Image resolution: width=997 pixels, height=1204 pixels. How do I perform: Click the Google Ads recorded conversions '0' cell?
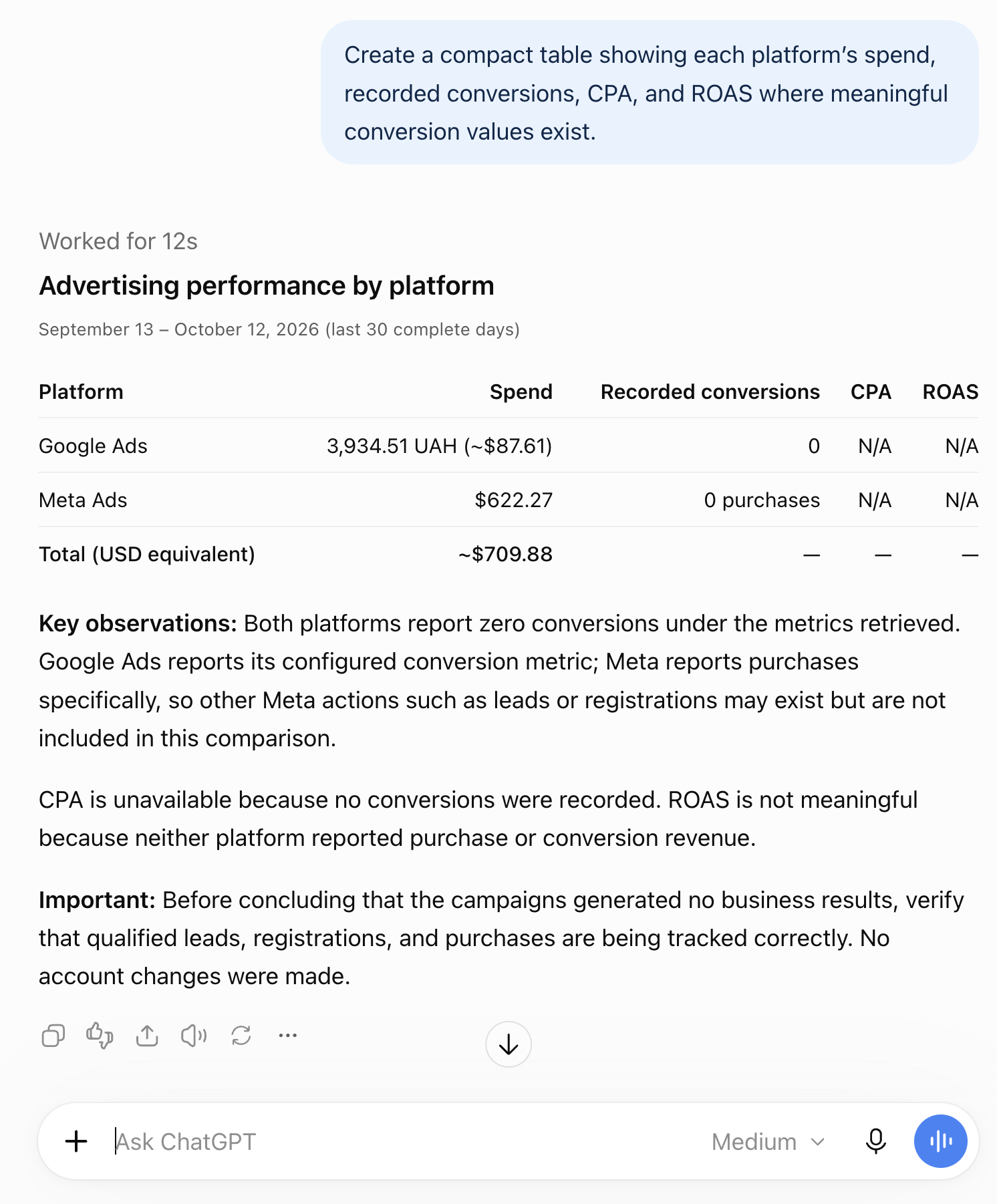point(814,446)
